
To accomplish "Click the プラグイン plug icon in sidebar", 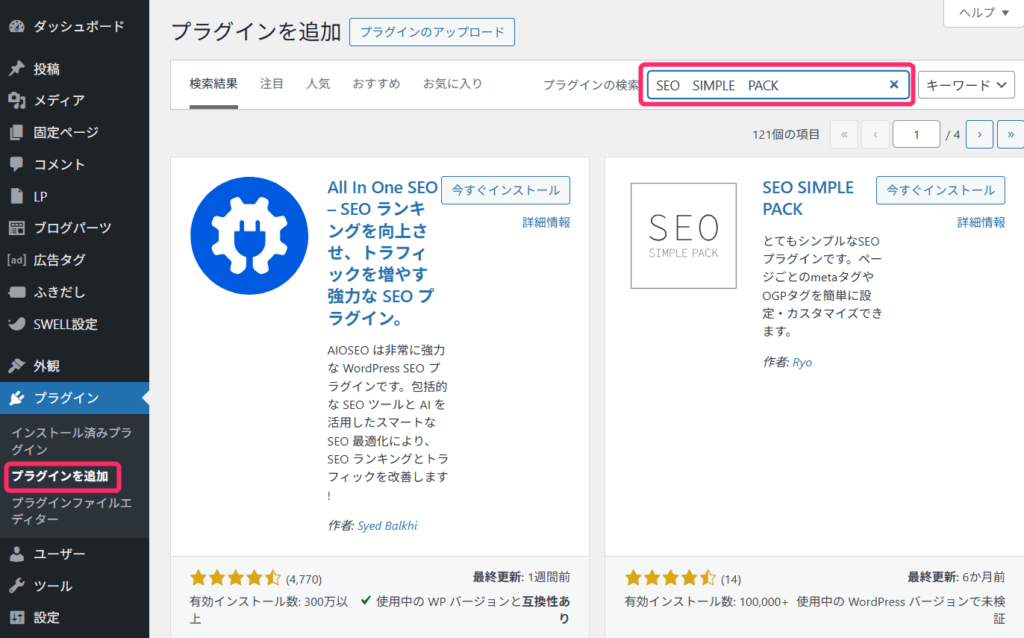I will pos(17,398).
